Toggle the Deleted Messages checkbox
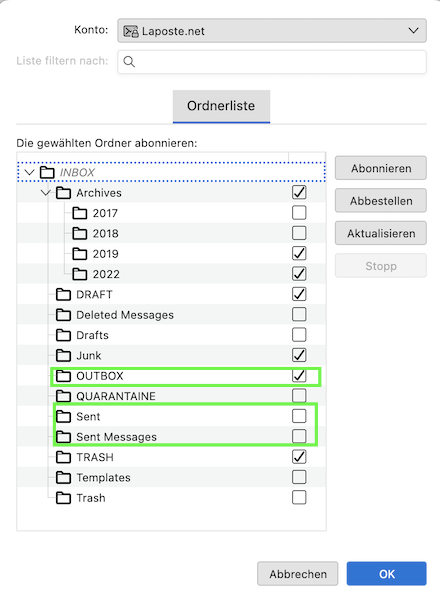 [299, 314]
